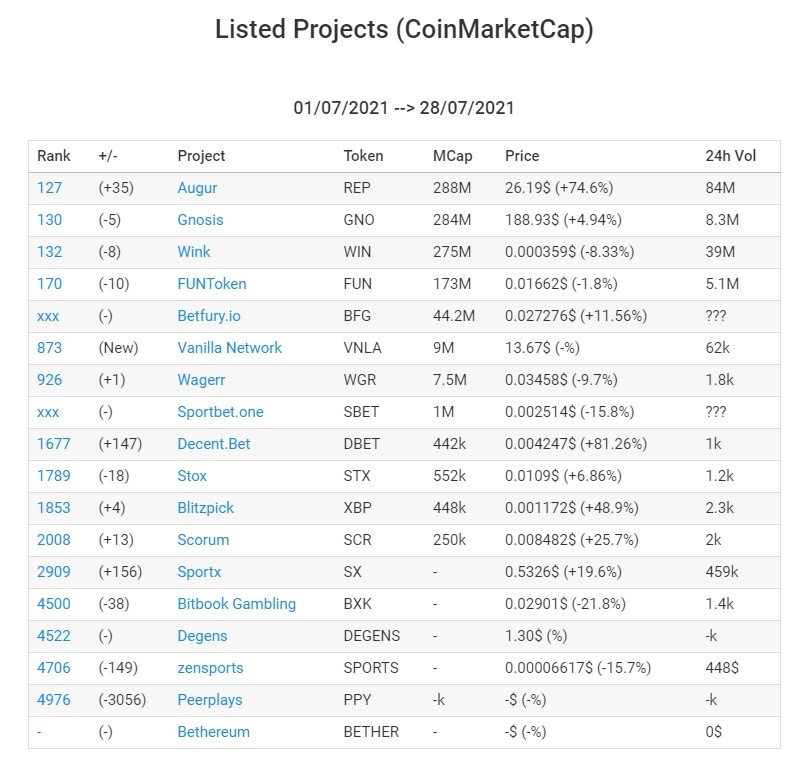Screen dimensions: 811x764
Task: Open the Peerplays project link
Action: (x=209, y=700)
